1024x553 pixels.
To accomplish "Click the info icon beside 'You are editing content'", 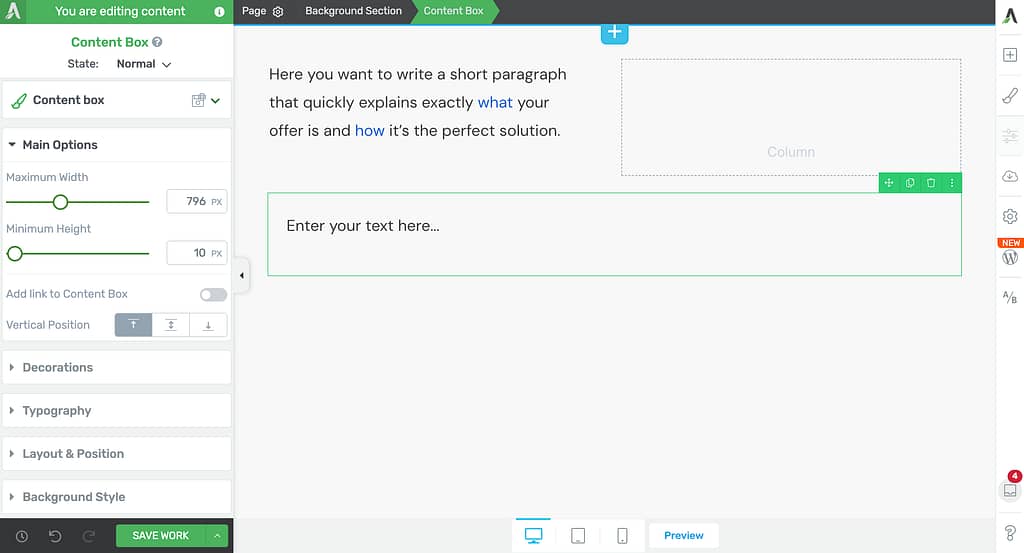I will [219, 12].
